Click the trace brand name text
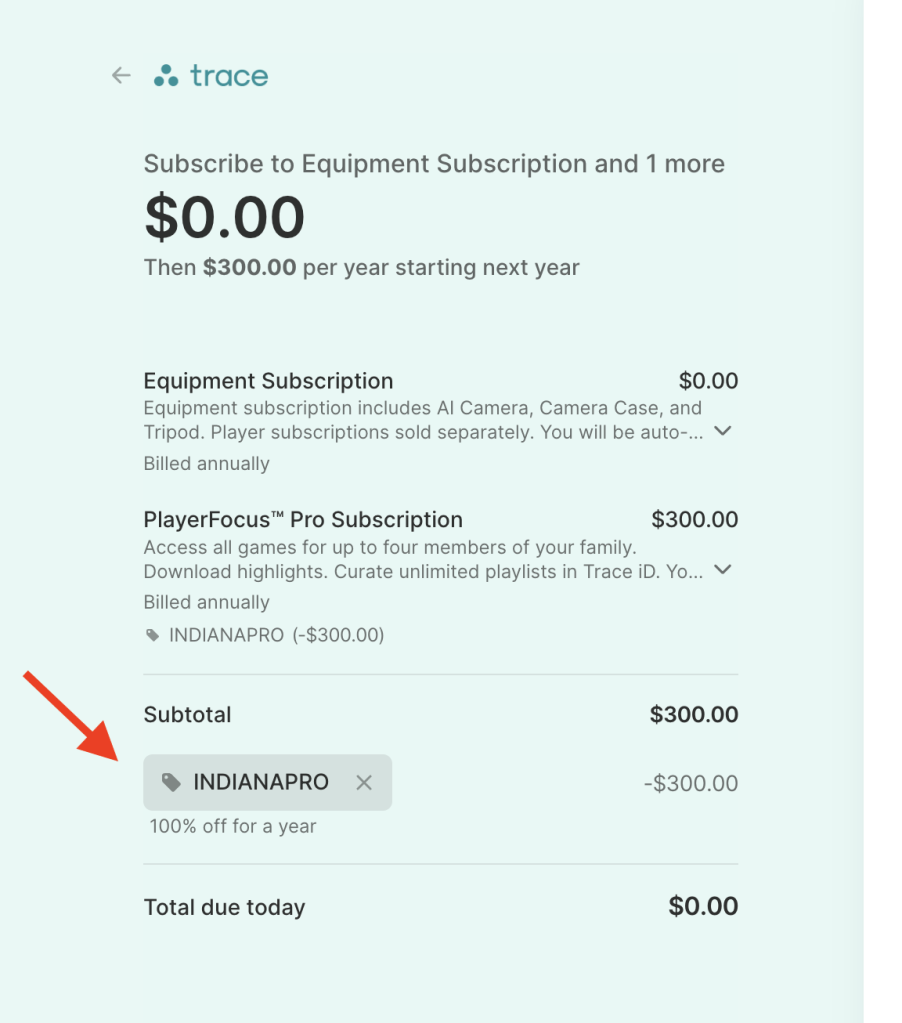902x1023 pixels. tap(229, 76)
